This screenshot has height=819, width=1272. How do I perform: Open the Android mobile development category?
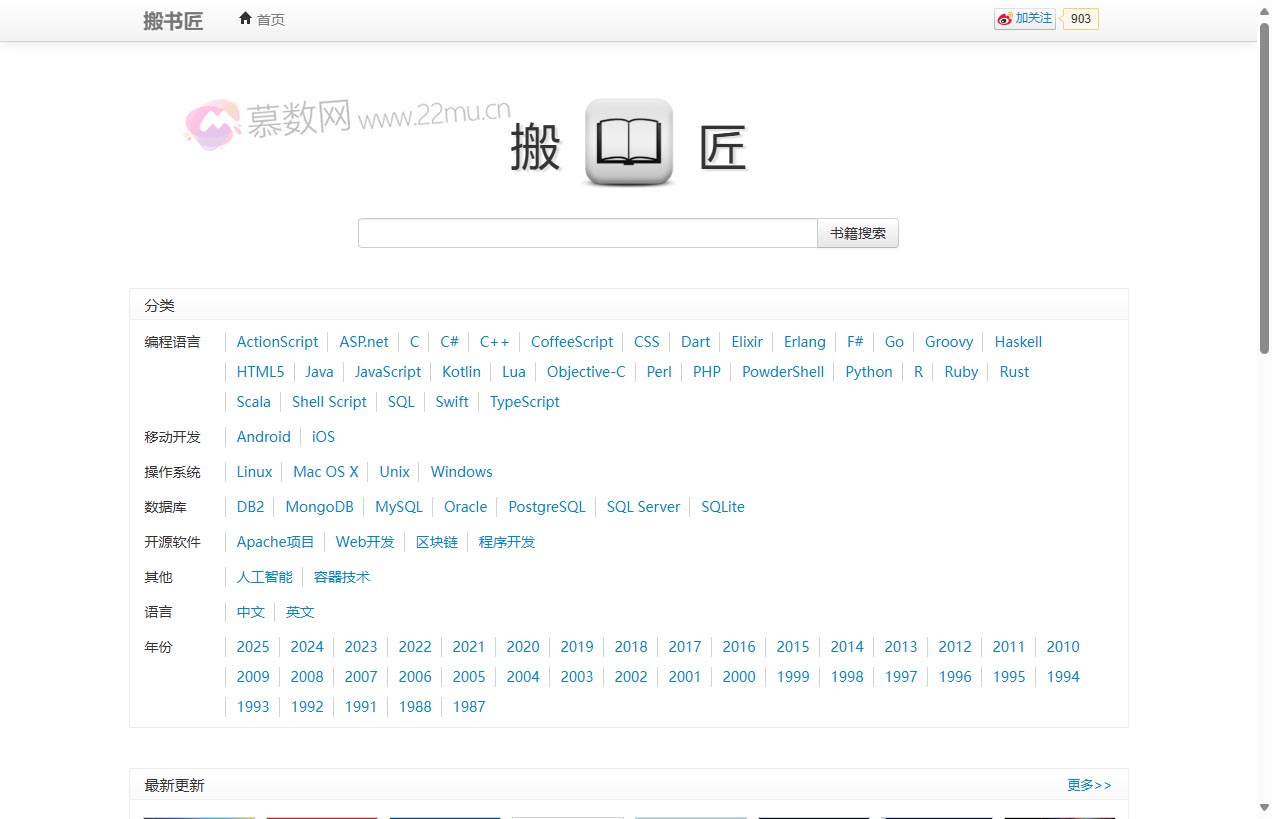(x=263, y=436)
